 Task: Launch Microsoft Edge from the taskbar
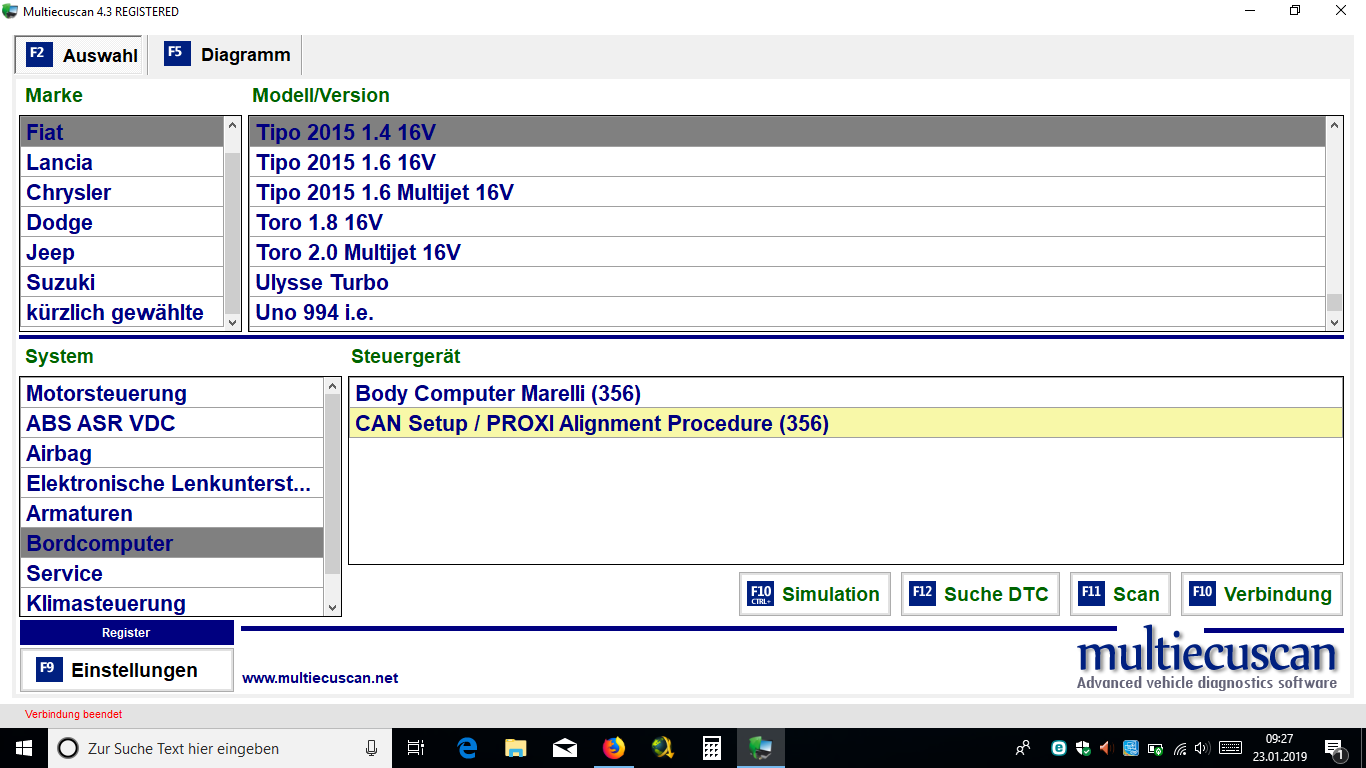coord(467,748)
